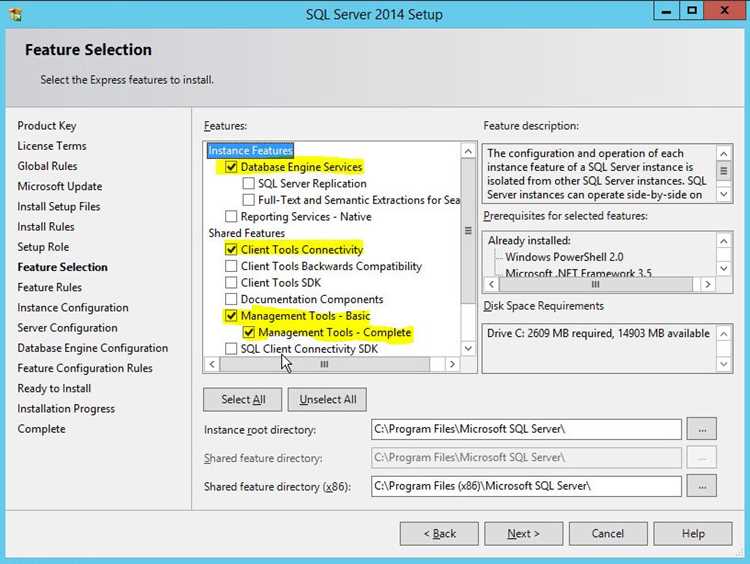750x564 pixels.
Task: Click the Shared feature directory (x86) field
Action: (526, 486)
